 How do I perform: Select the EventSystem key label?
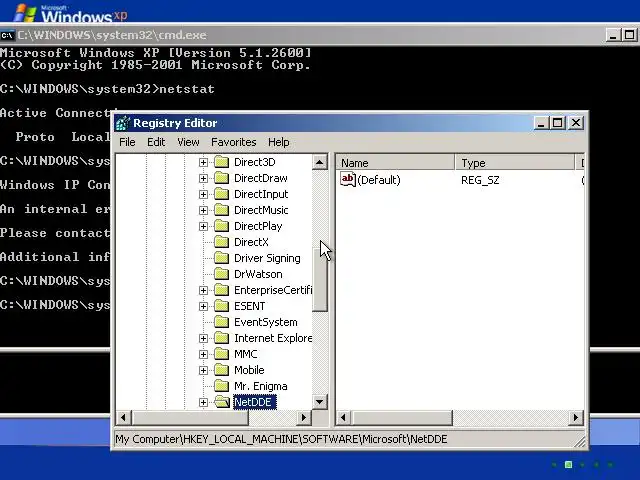[265, 322]
